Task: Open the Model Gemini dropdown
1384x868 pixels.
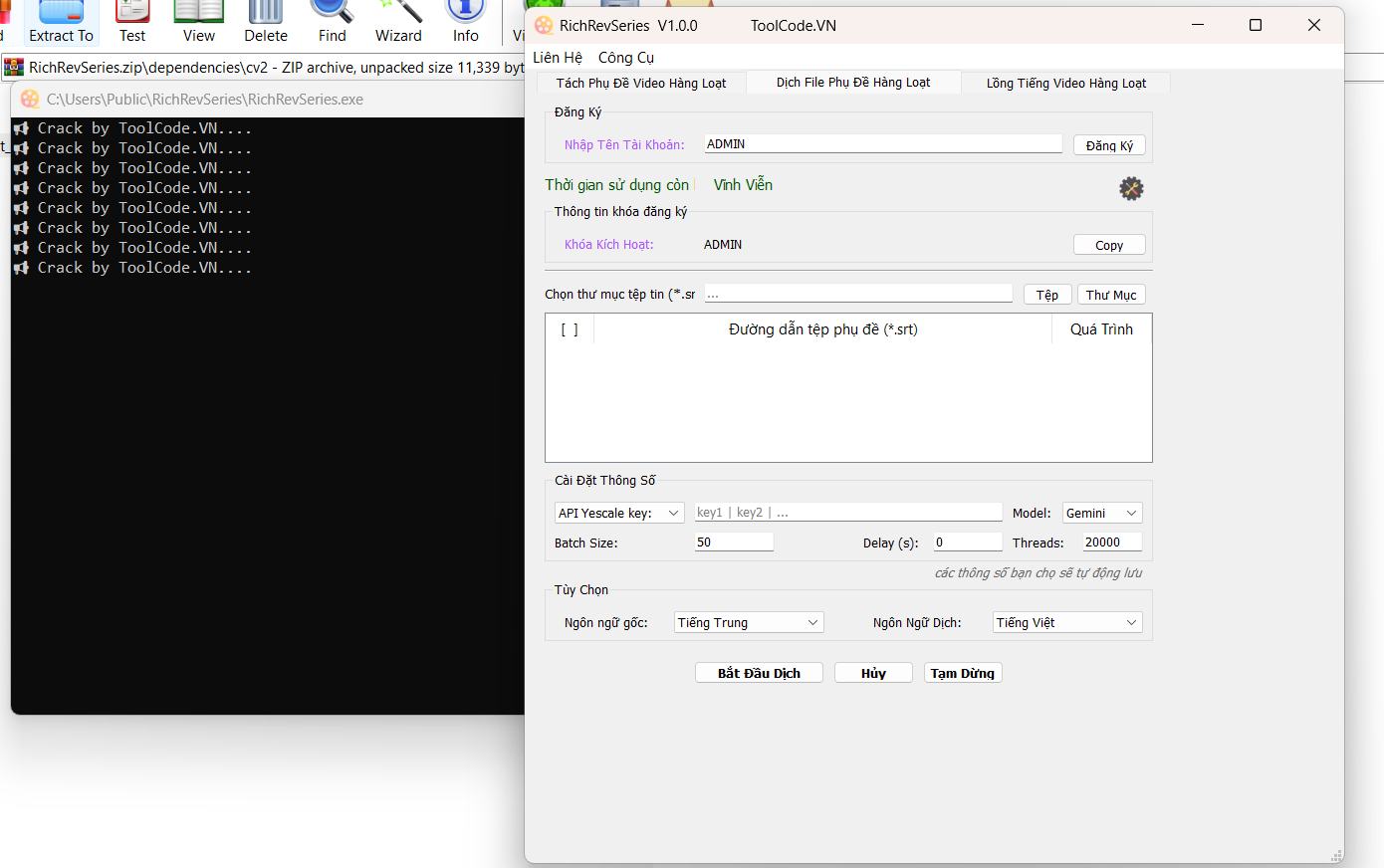Action: pyautogui.click(x=1102, y=513)
